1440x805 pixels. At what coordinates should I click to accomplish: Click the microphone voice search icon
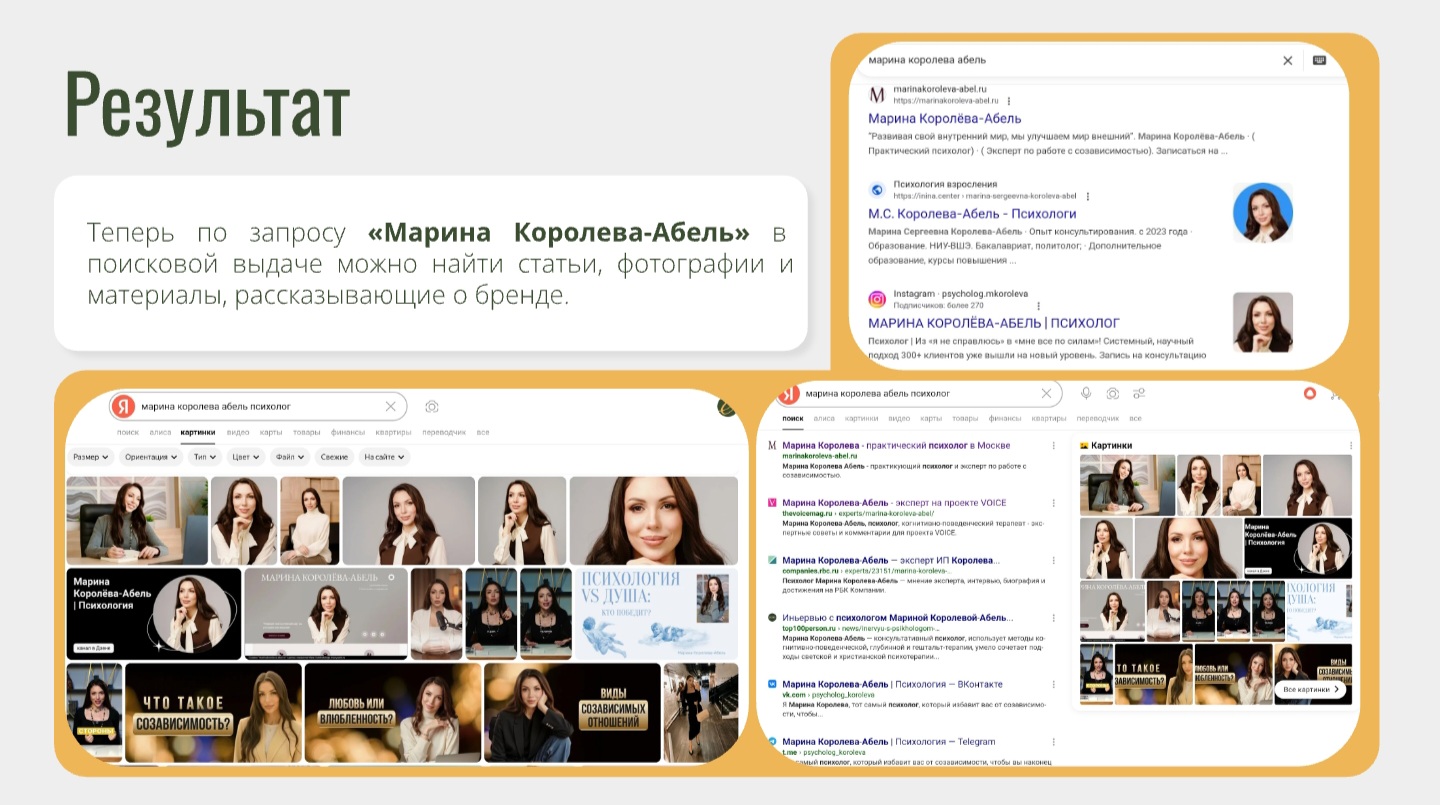1086,394
